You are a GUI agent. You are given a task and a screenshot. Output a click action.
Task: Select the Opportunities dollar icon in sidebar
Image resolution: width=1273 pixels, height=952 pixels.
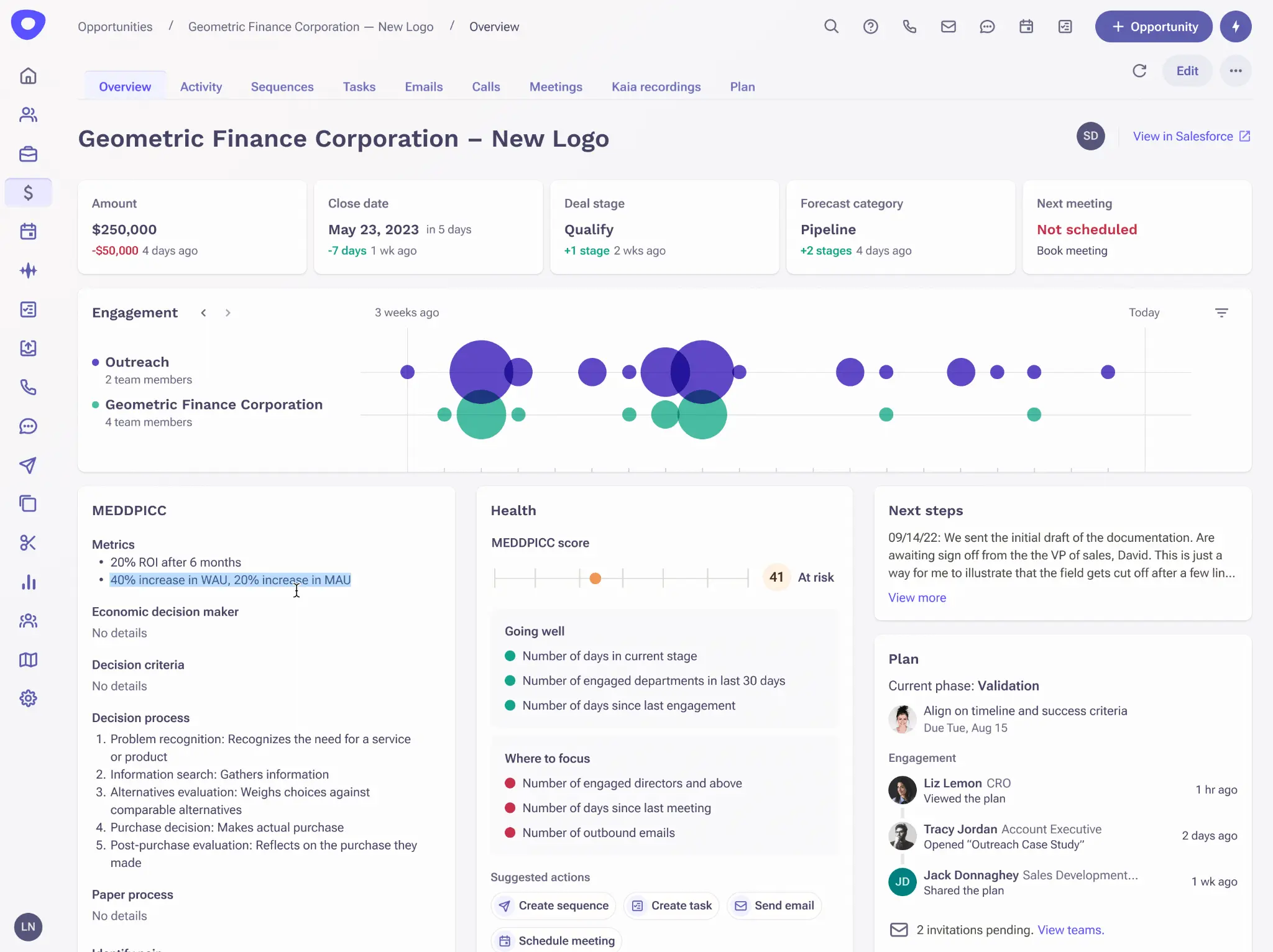[x=28, y=193]
